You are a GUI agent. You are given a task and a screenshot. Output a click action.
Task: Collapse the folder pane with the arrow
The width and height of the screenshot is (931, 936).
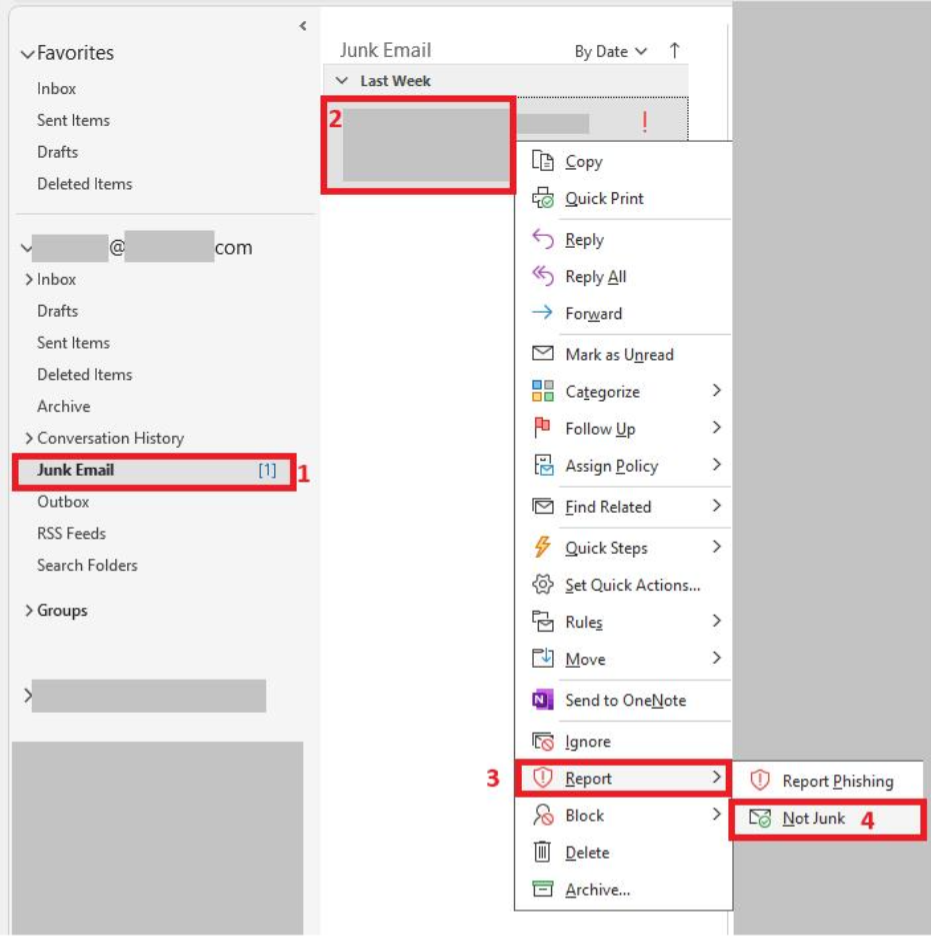(303, 26)
